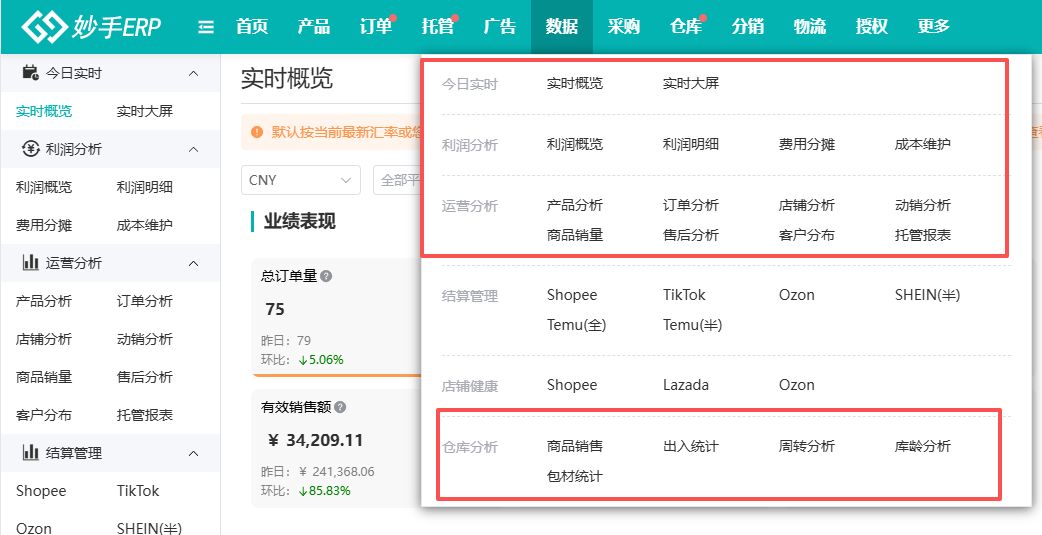Screen dimensions: 1042x535
Task: Click the chart icon of 结算管理 sidebar section
Action: pyautogui.click(x=30, y=453)
